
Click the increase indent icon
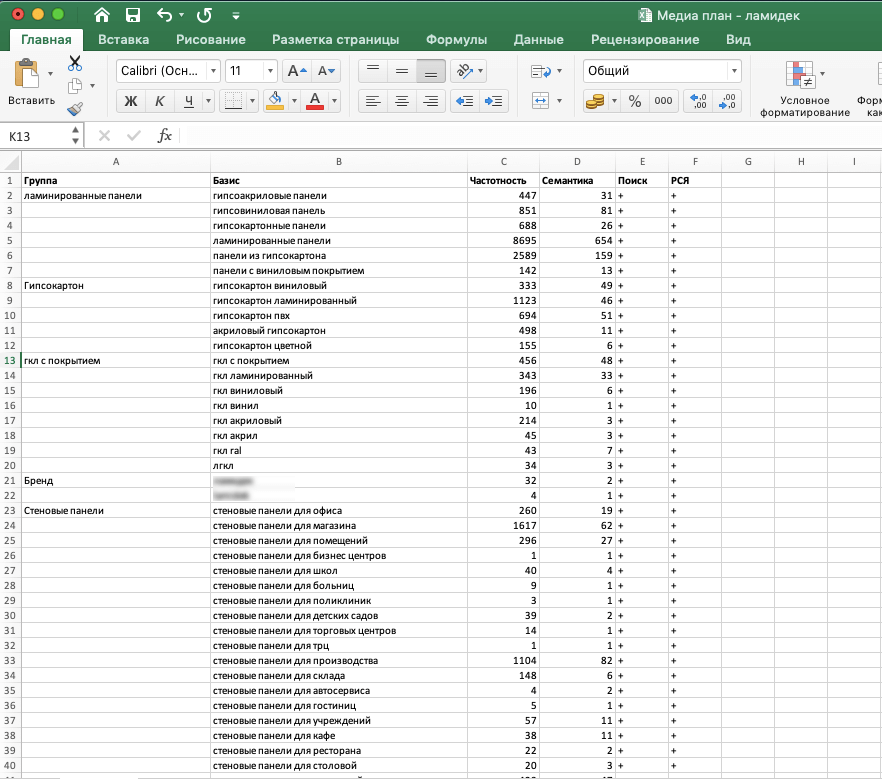[494, 101]
